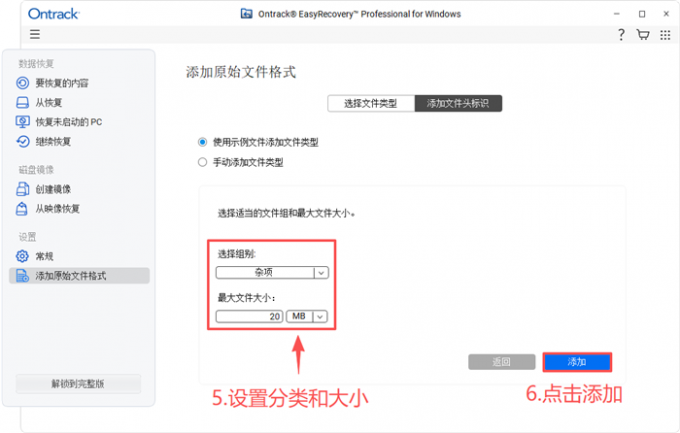Click the 添加原始文件格式 page title

click(x=241, y=72)
